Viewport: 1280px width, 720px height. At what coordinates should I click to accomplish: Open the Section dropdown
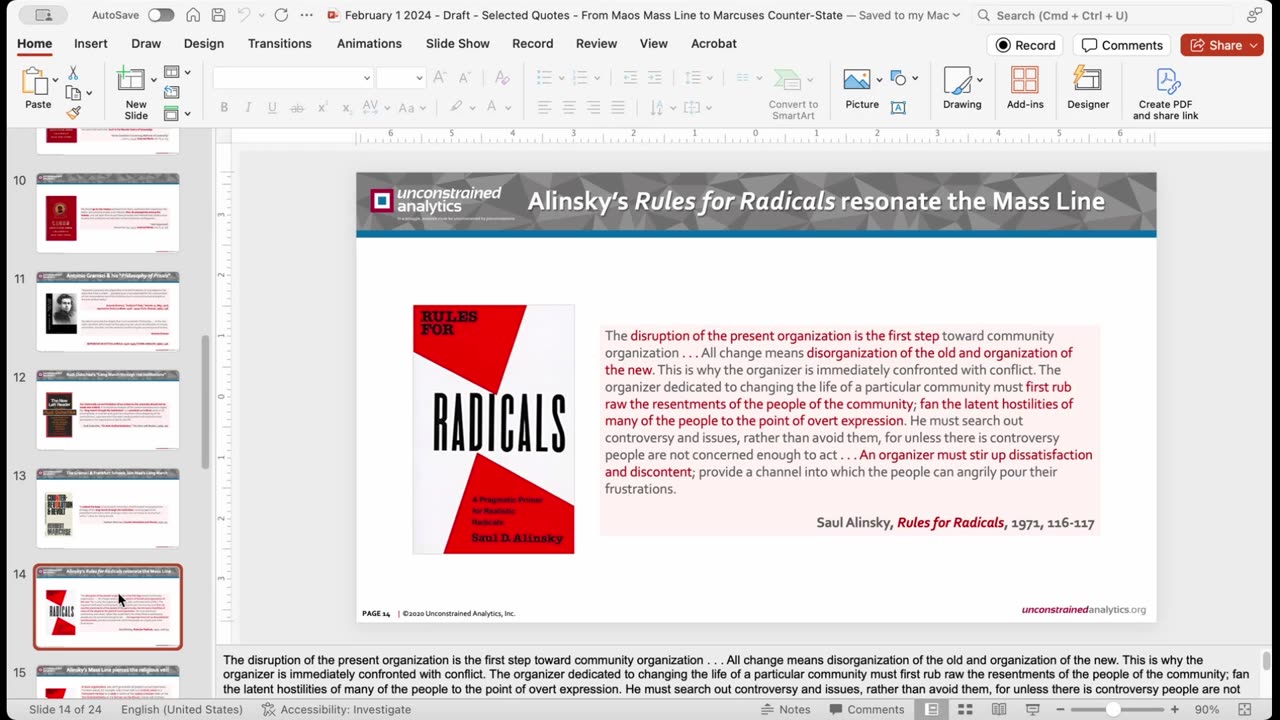tap(176, 113)
